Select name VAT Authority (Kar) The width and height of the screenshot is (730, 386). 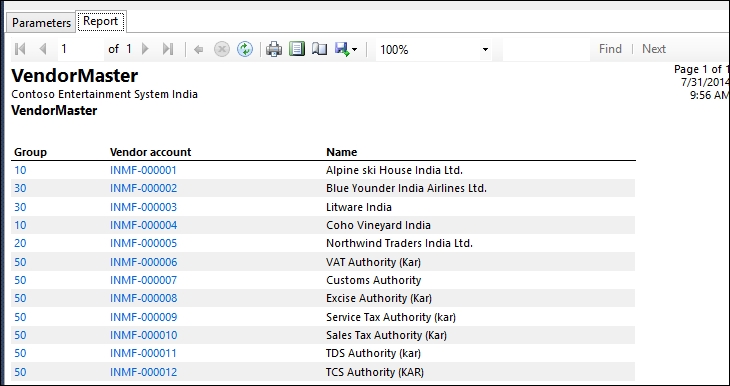tap(373, 262)
